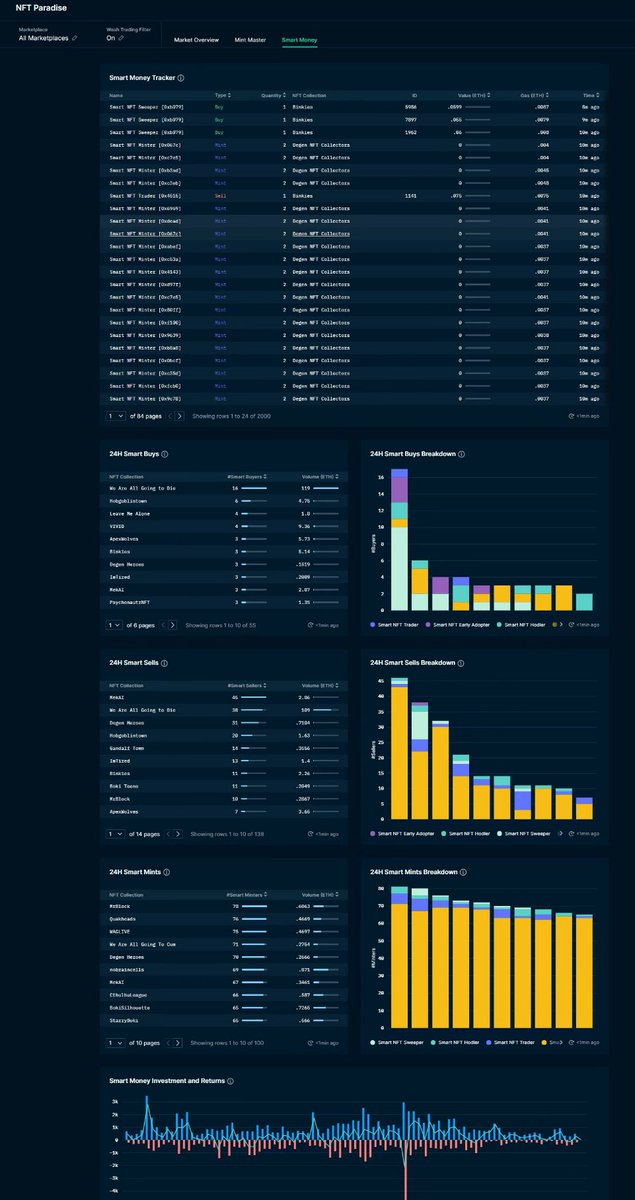Screen dimensions: 635x1200
Task: Go to next page in 24H Smart Buys
Action: pyautogui.click(x=172, y=625)
